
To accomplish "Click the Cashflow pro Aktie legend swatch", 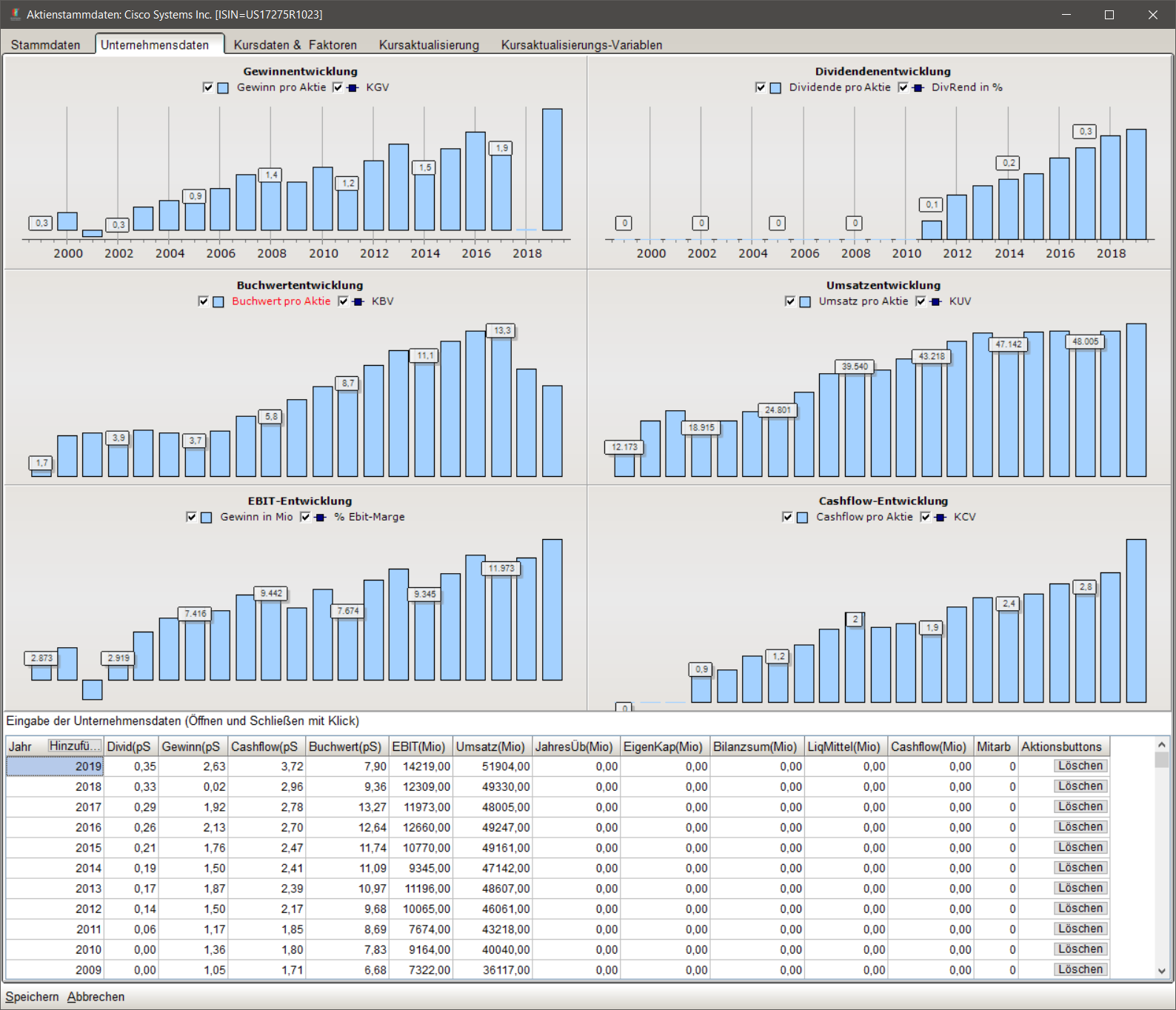I will [x=802, y=518].
